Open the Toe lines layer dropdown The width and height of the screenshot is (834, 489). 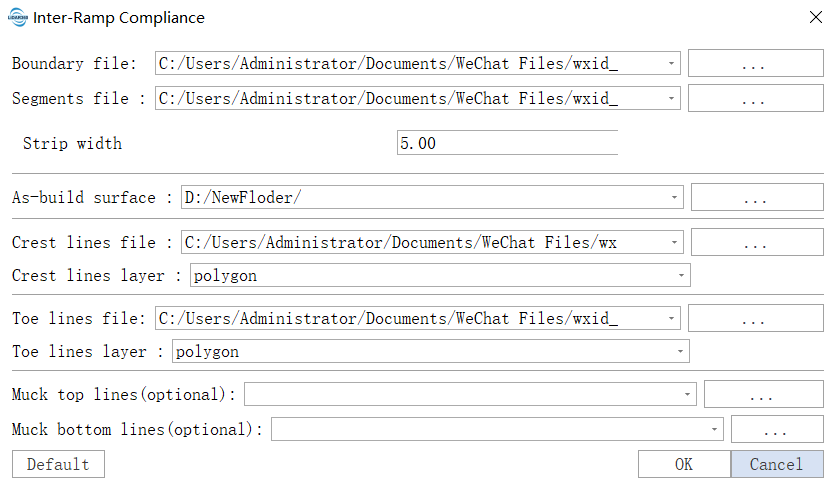[x=681, y=352]
